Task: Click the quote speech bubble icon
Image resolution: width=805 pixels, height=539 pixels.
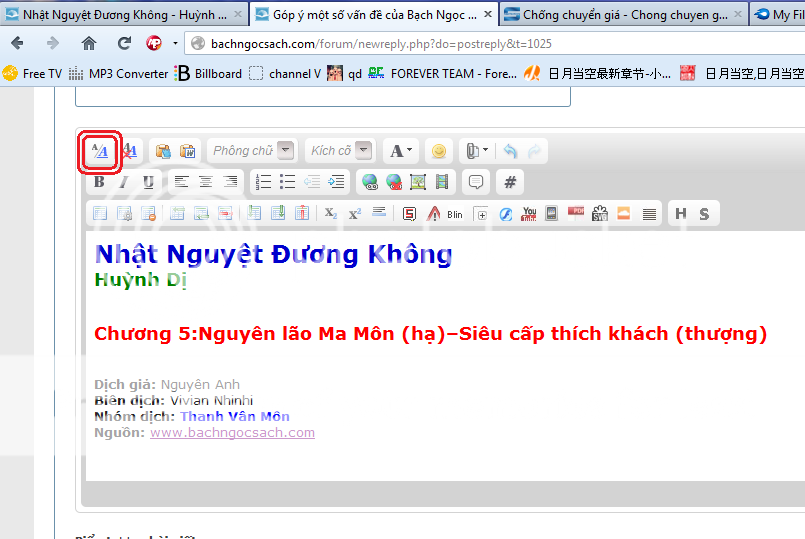Action: tap(476, 182)
